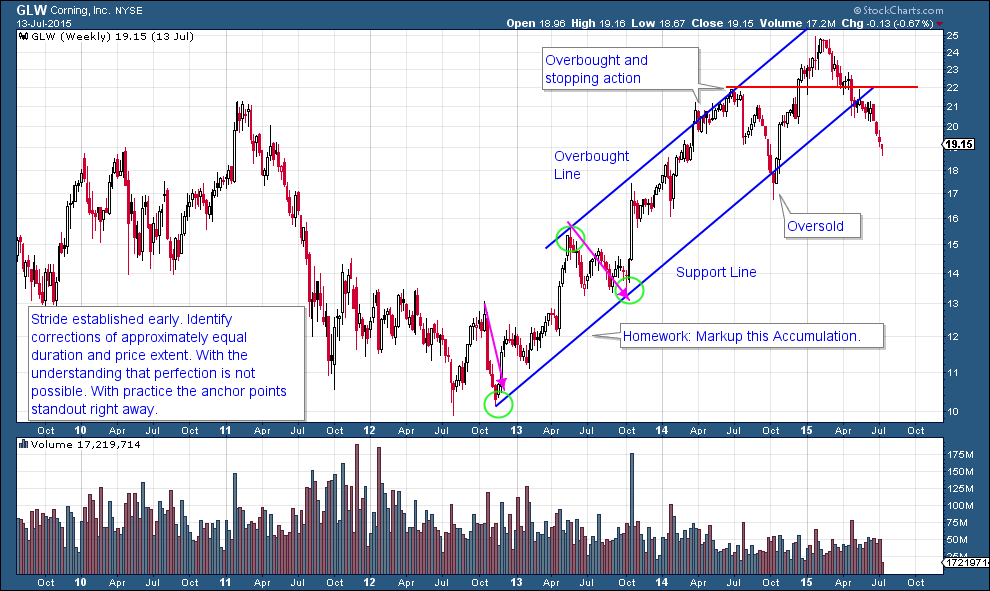Click the price axis label 25
This screenshot has width=990, height=591.
pos(953,35)
